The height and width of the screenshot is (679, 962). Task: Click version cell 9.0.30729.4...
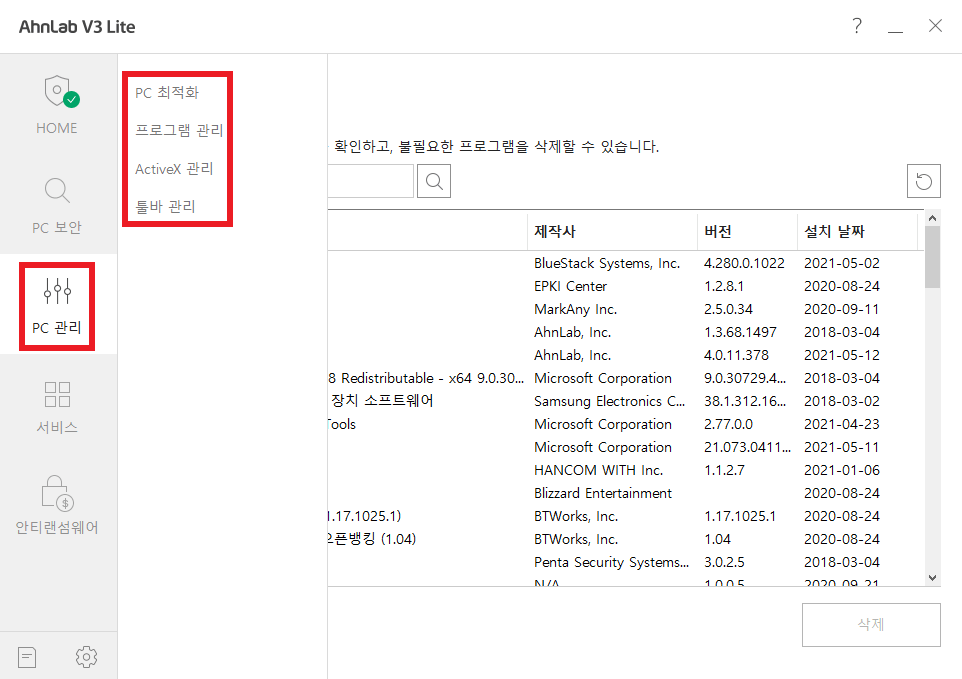click(x=745, y=378)
